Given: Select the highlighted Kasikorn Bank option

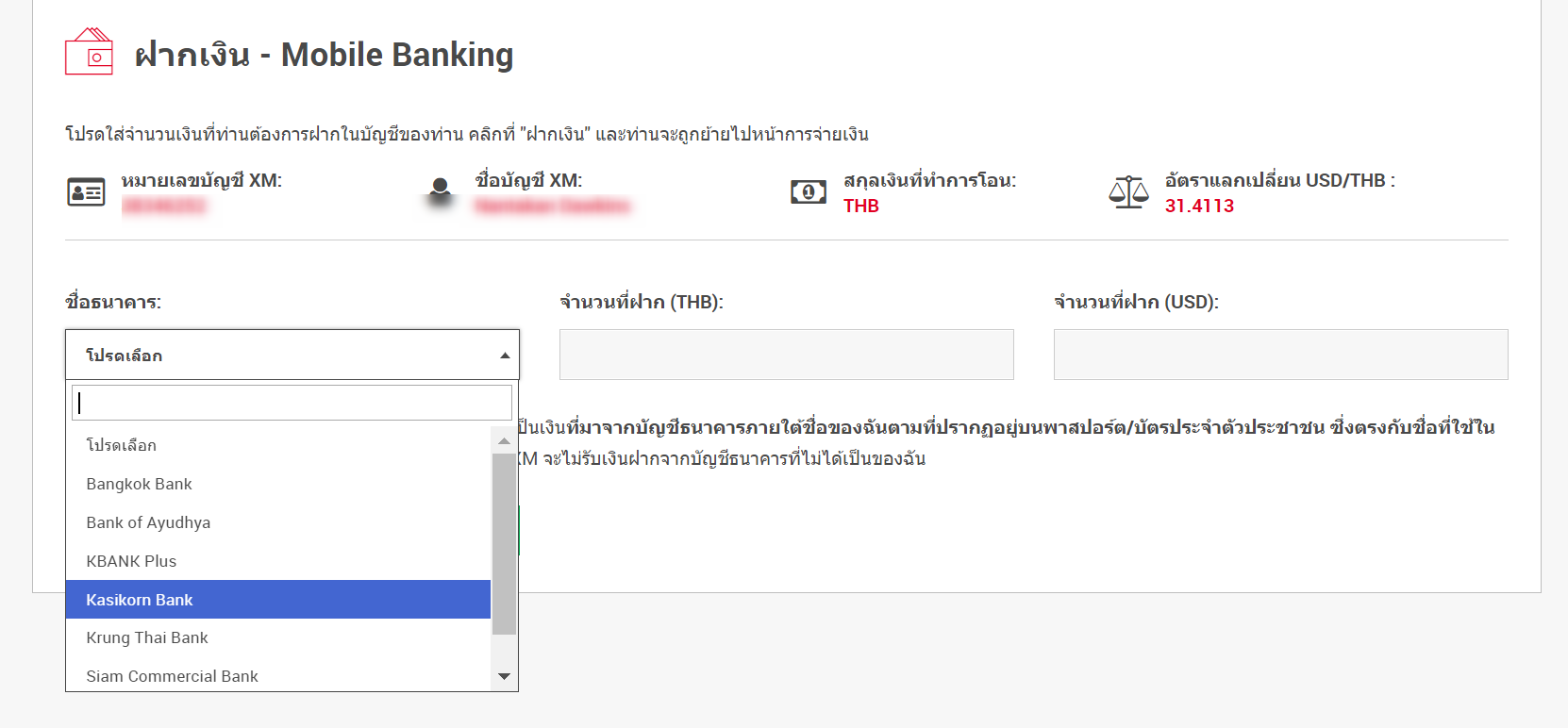Looking at the screenshot, I should pos(278,600).
